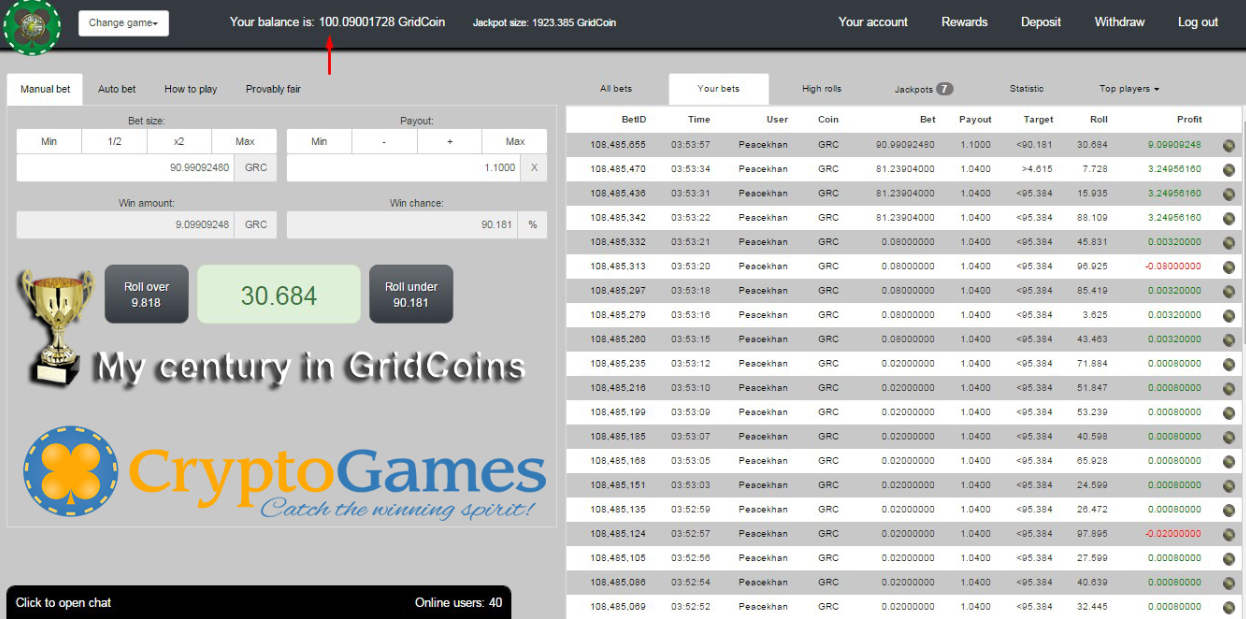Show the All bets tab
Viewport: 1246px width, 619px height.
616,89
